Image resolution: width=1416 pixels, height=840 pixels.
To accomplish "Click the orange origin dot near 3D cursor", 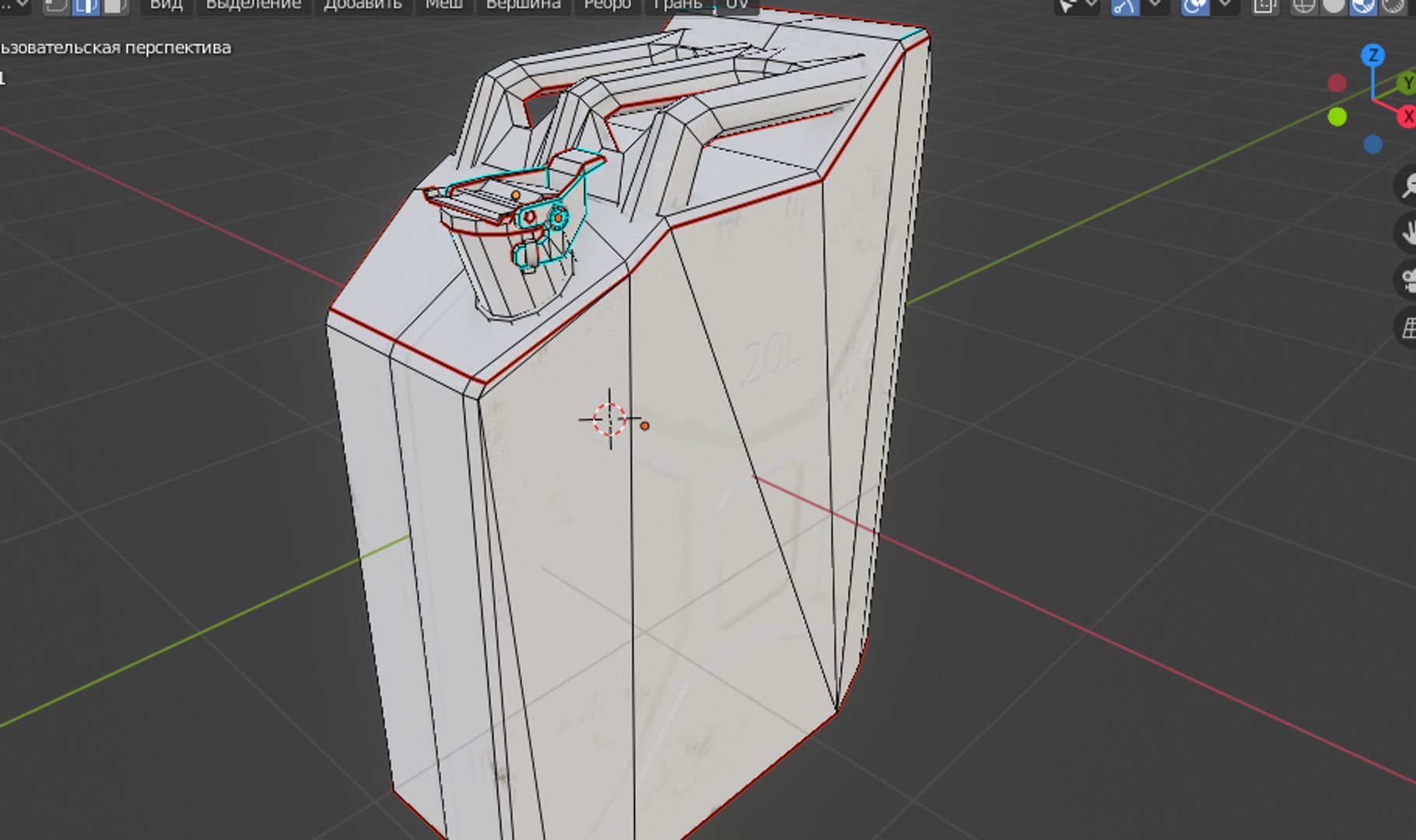I will click(644, 426).
